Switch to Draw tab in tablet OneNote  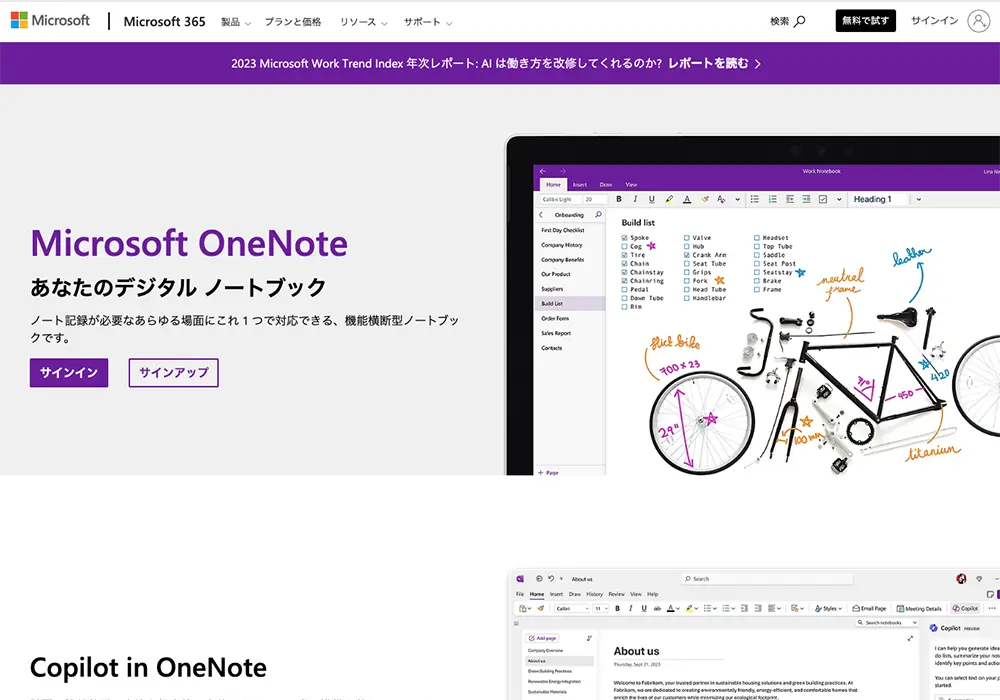[x=606, y=185]
